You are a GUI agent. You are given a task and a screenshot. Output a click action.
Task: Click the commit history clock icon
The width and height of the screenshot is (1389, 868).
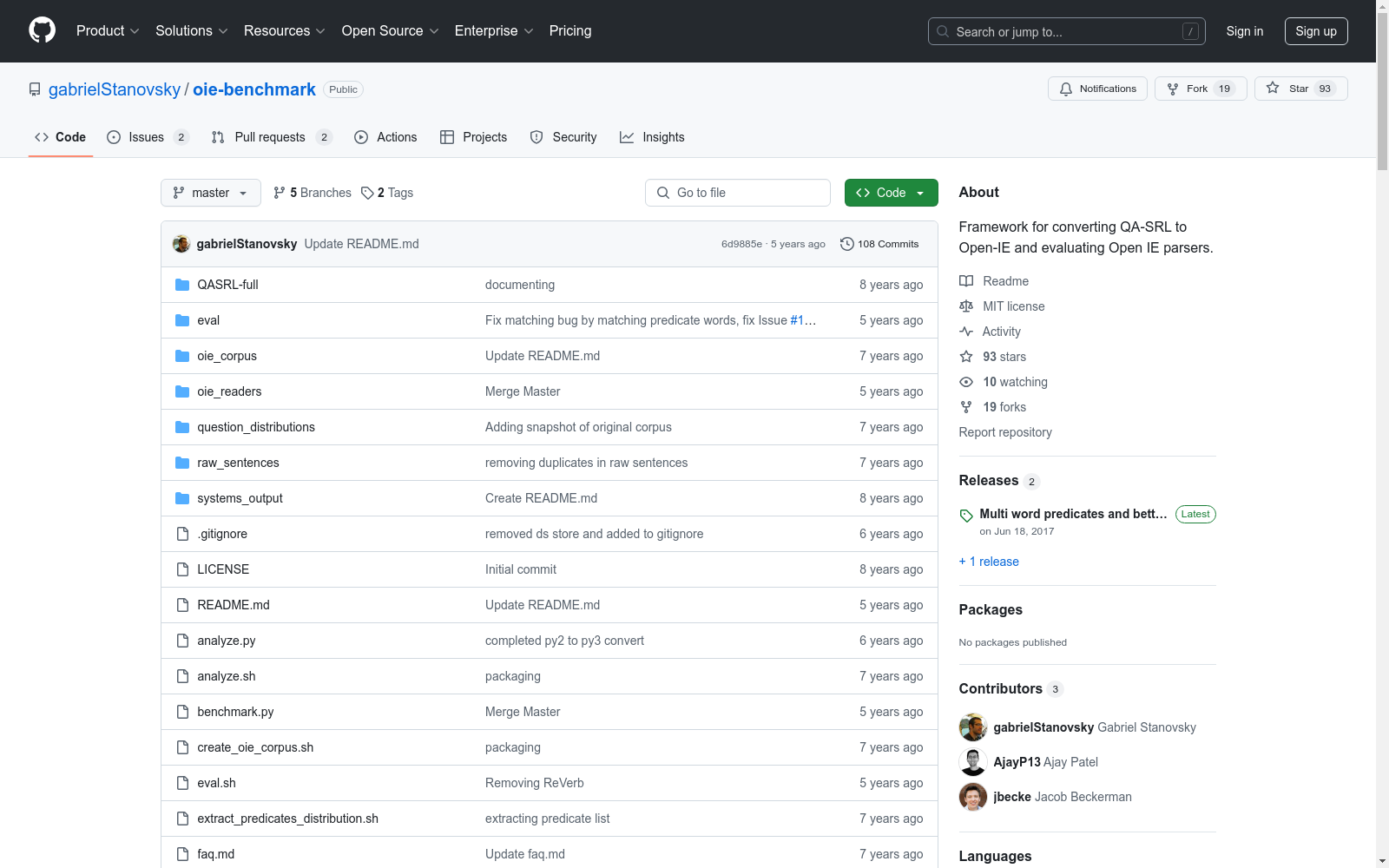pyautogui.click(x=847, y=244)
